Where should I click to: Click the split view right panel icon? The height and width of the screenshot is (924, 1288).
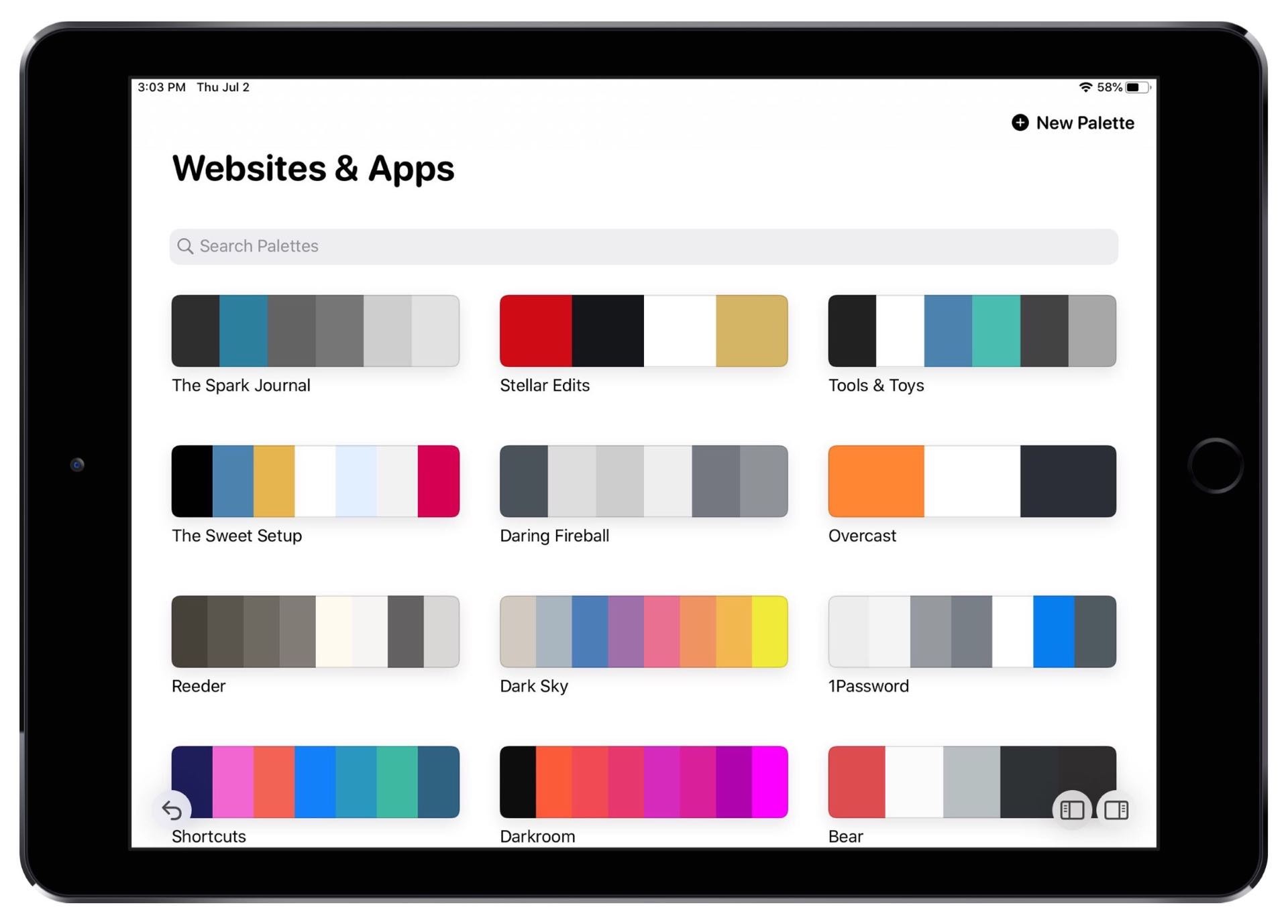[1116, 809]
